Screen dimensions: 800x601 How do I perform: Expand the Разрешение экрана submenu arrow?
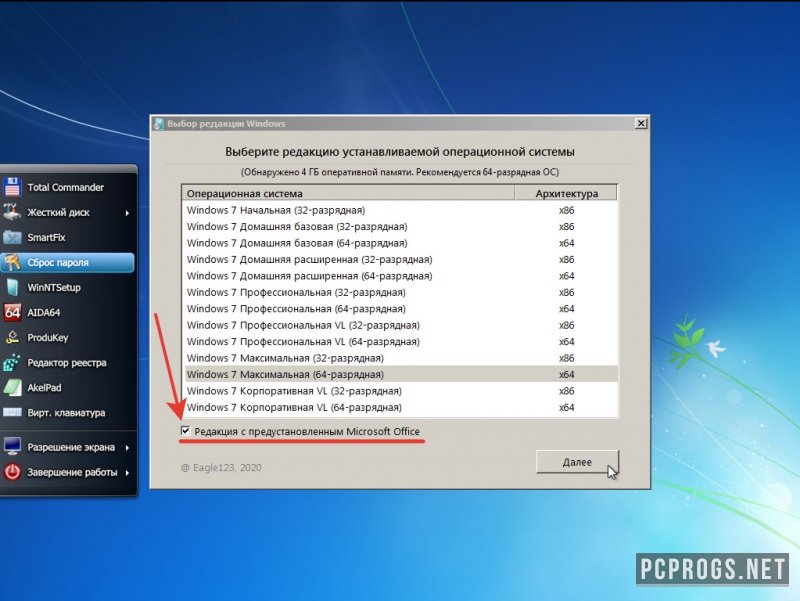(127, 447)
